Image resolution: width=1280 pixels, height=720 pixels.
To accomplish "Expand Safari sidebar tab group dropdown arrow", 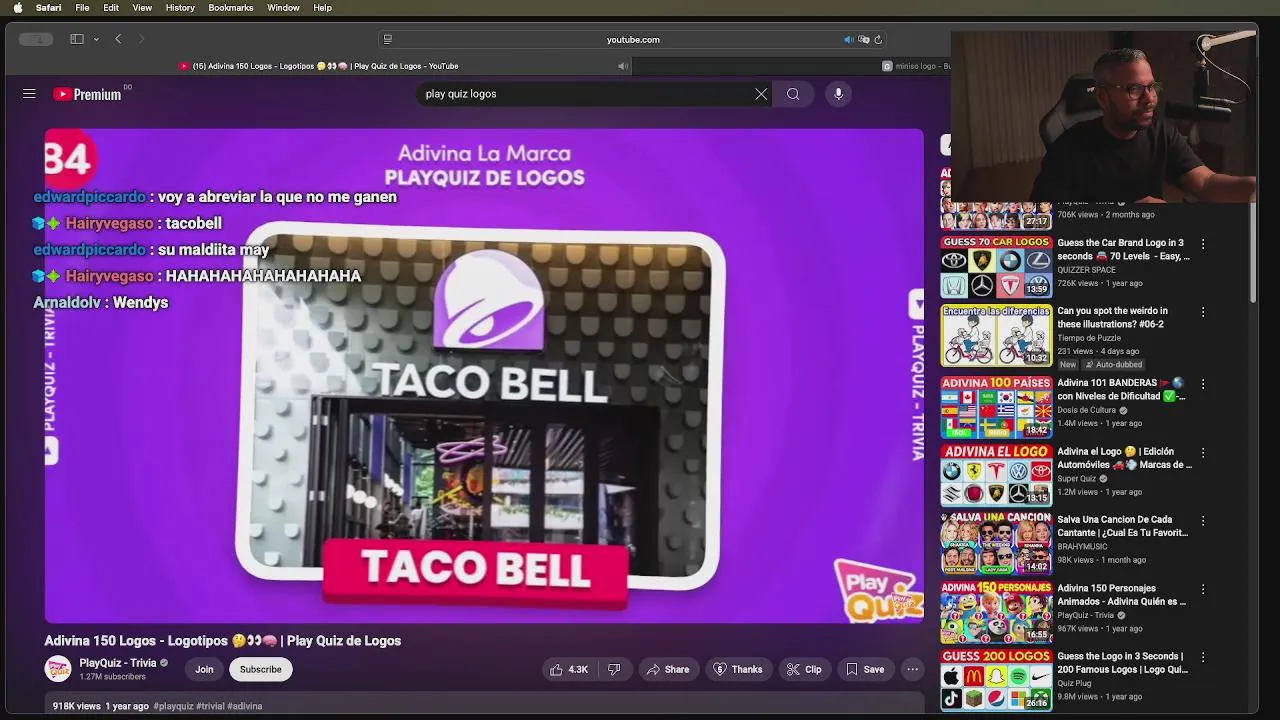I will point(96,39).
